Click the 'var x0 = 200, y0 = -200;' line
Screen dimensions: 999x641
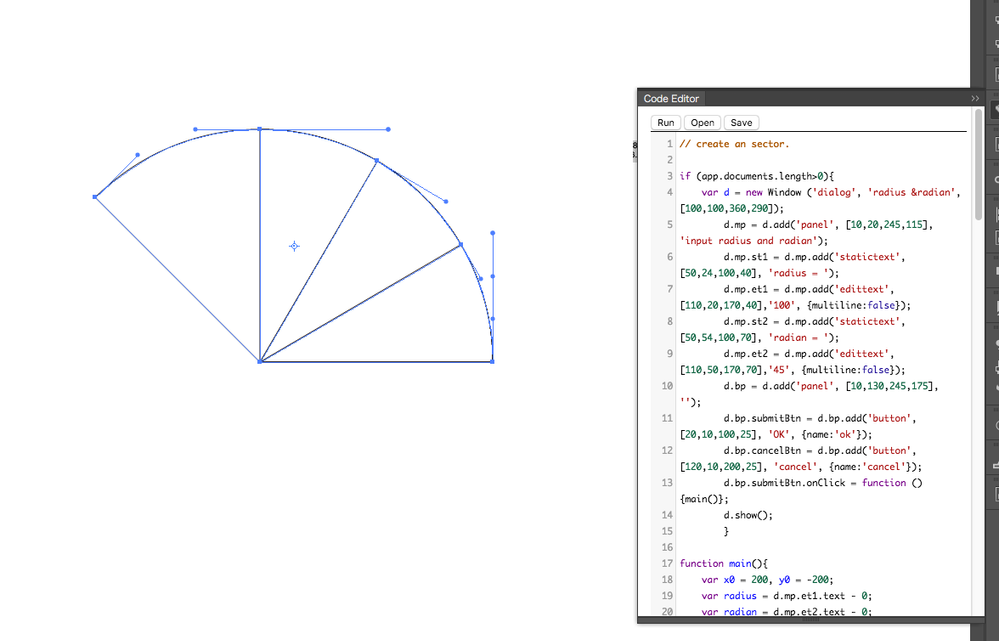coord(767,580)
